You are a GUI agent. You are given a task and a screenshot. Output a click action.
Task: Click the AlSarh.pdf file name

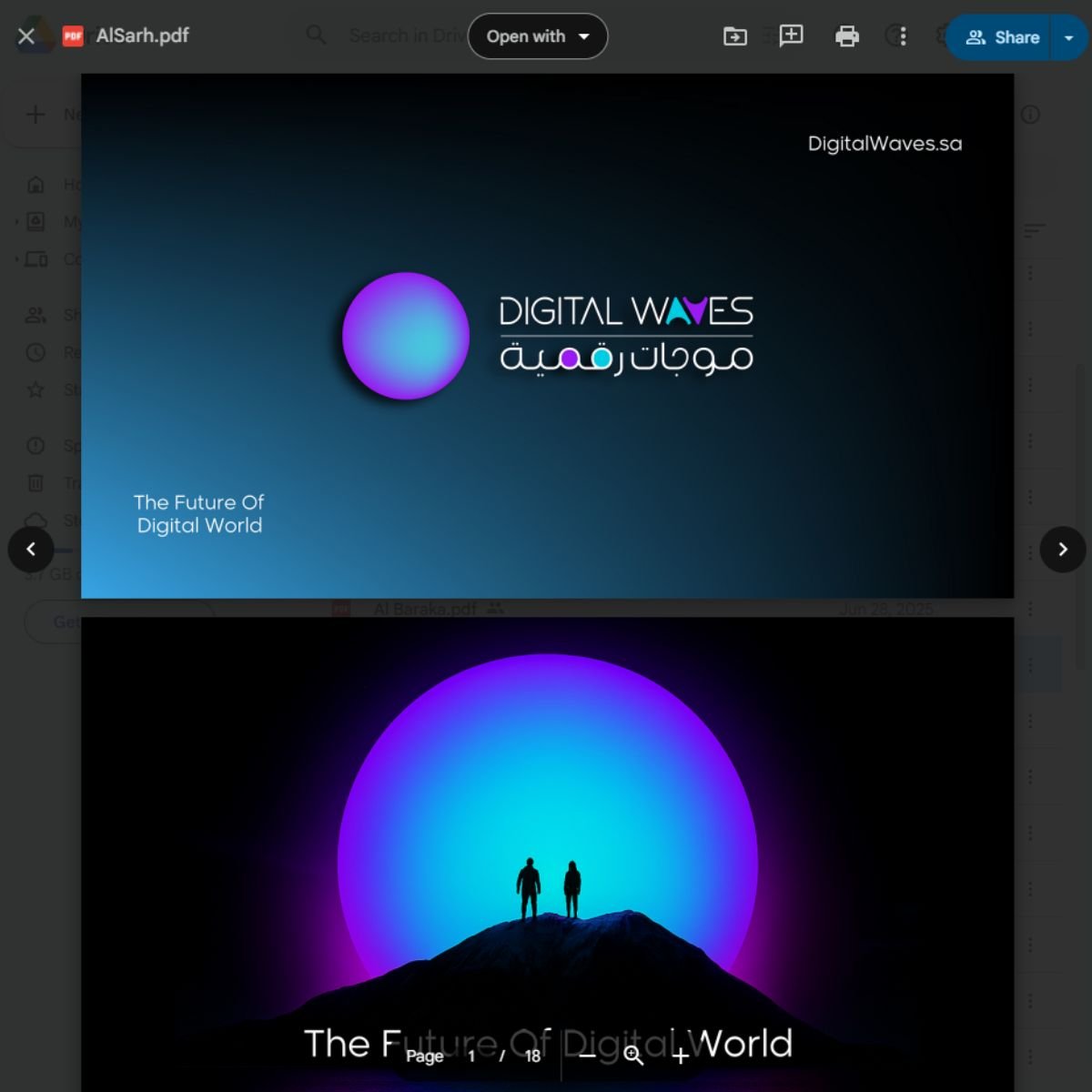click(x=143, y=35)
